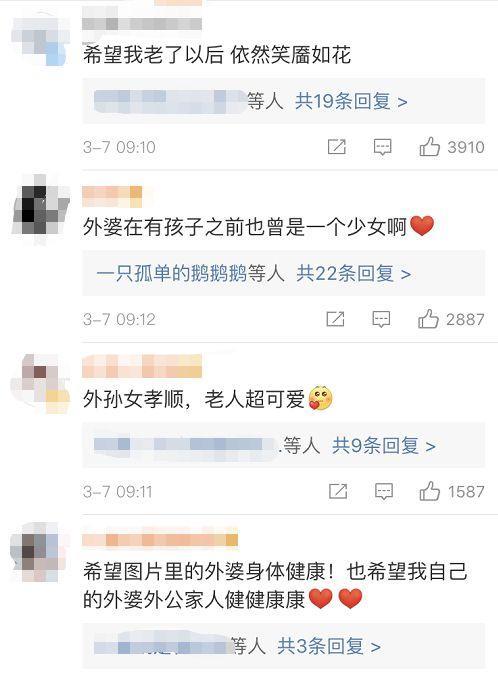The image size is (498, 674).
Task: Share the comment posted at 3-7 09:12
Action: coord(335,319)
